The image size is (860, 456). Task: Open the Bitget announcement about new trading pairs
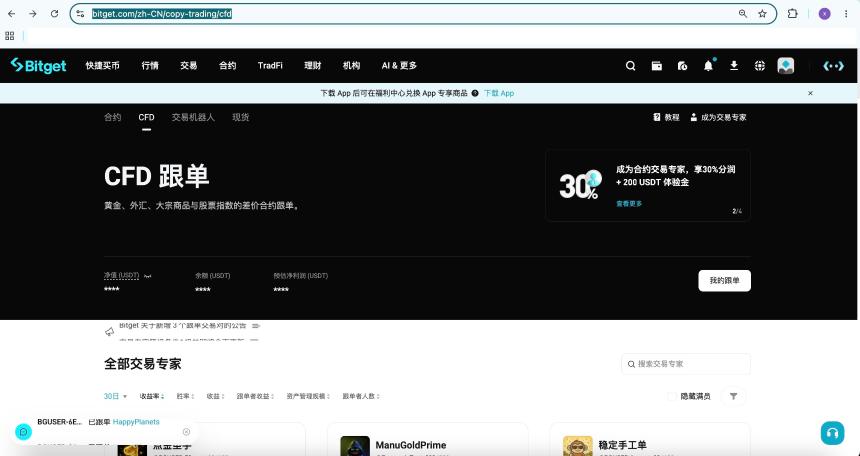183,325
